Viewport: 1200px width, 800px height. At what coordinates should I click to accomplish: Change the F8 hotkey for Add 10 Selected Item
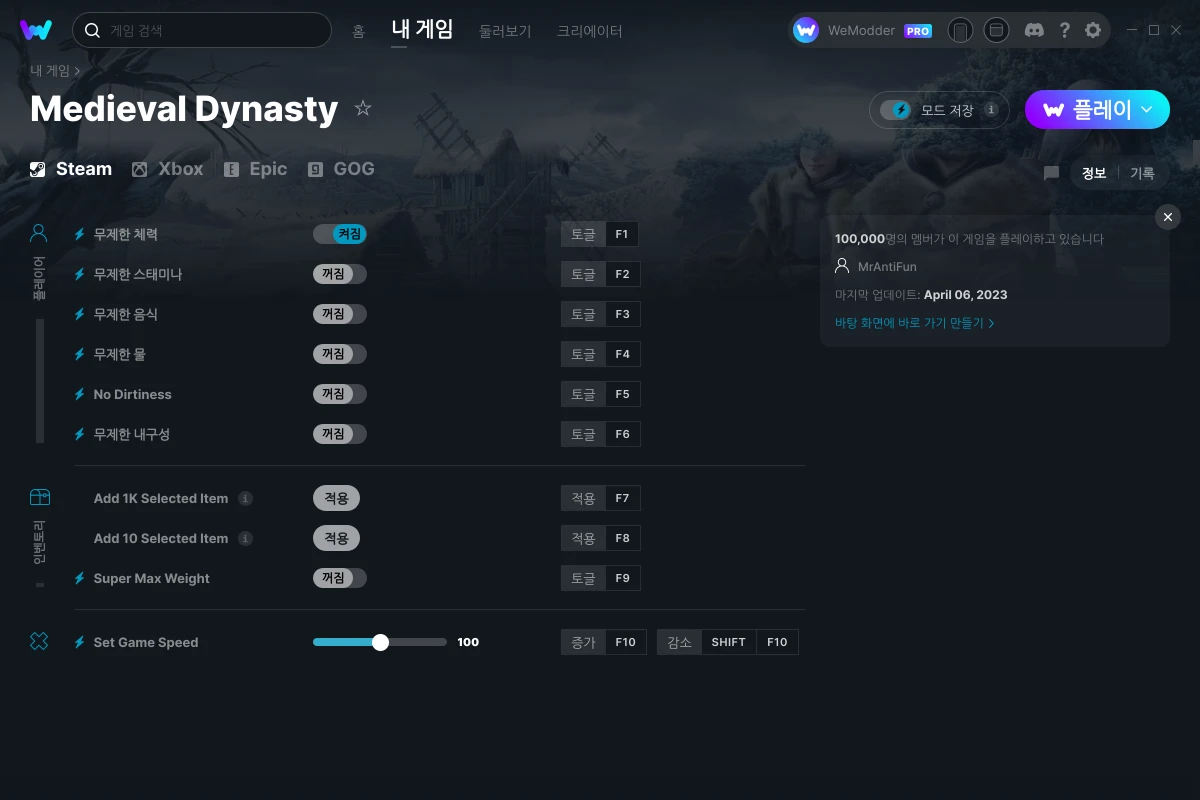tap(600, 538)
